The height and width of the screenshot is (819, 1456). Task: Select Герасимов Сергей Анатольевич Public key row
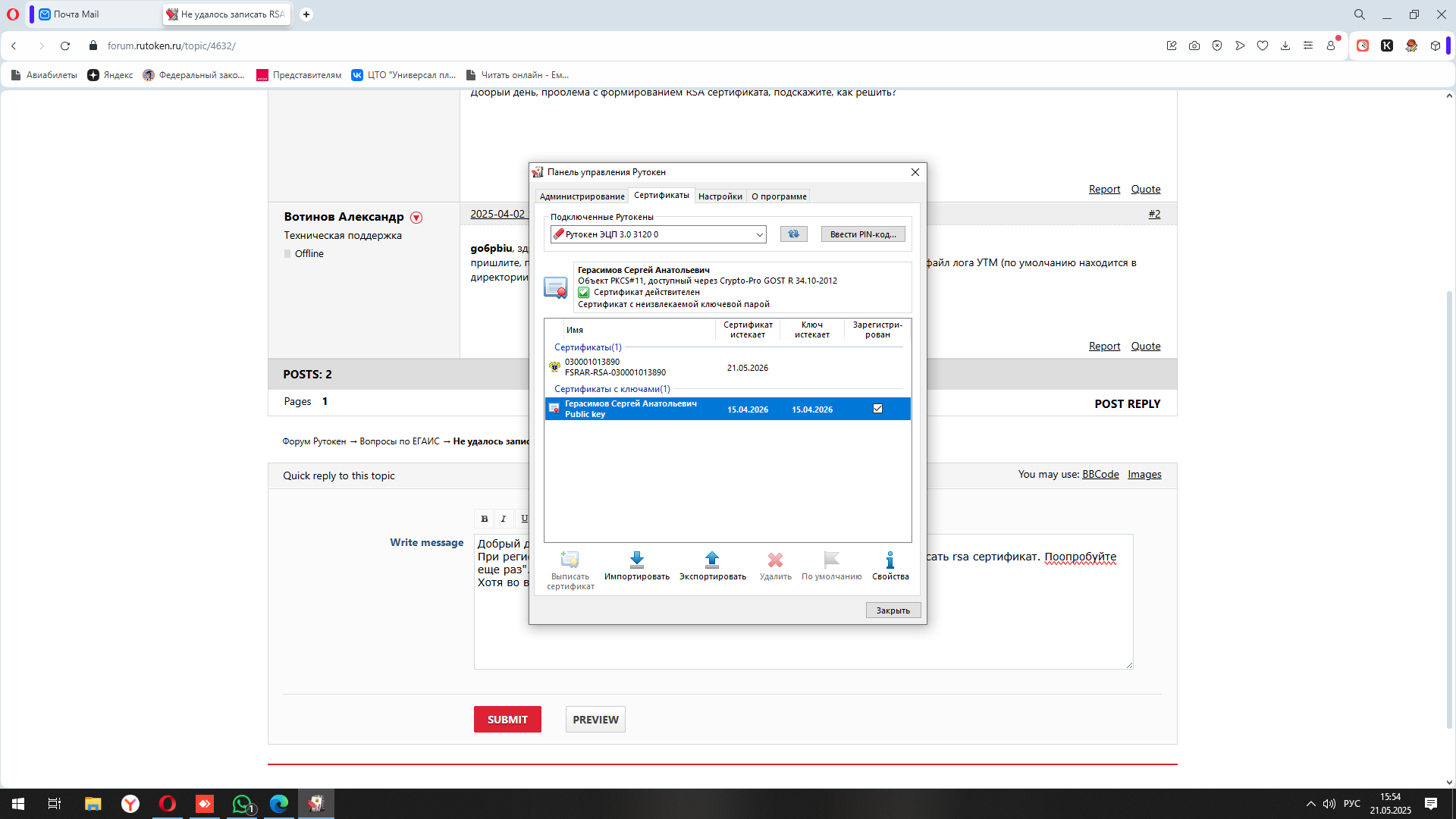pyautogui.click(x=727, y=409)
